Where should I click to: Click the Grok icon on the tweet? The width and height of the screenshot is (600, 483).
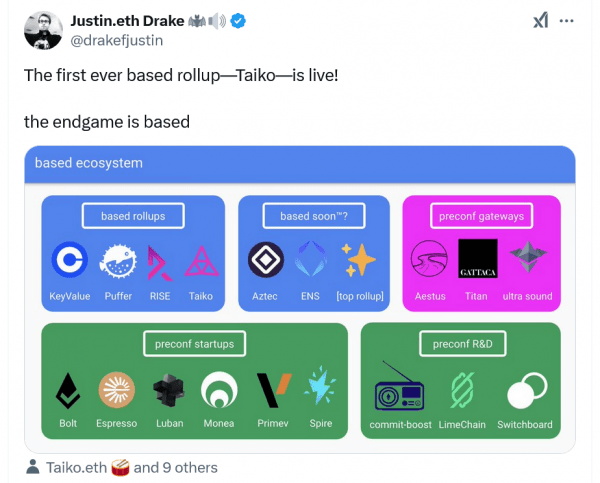pyautogui.click(x=540, y=21)
